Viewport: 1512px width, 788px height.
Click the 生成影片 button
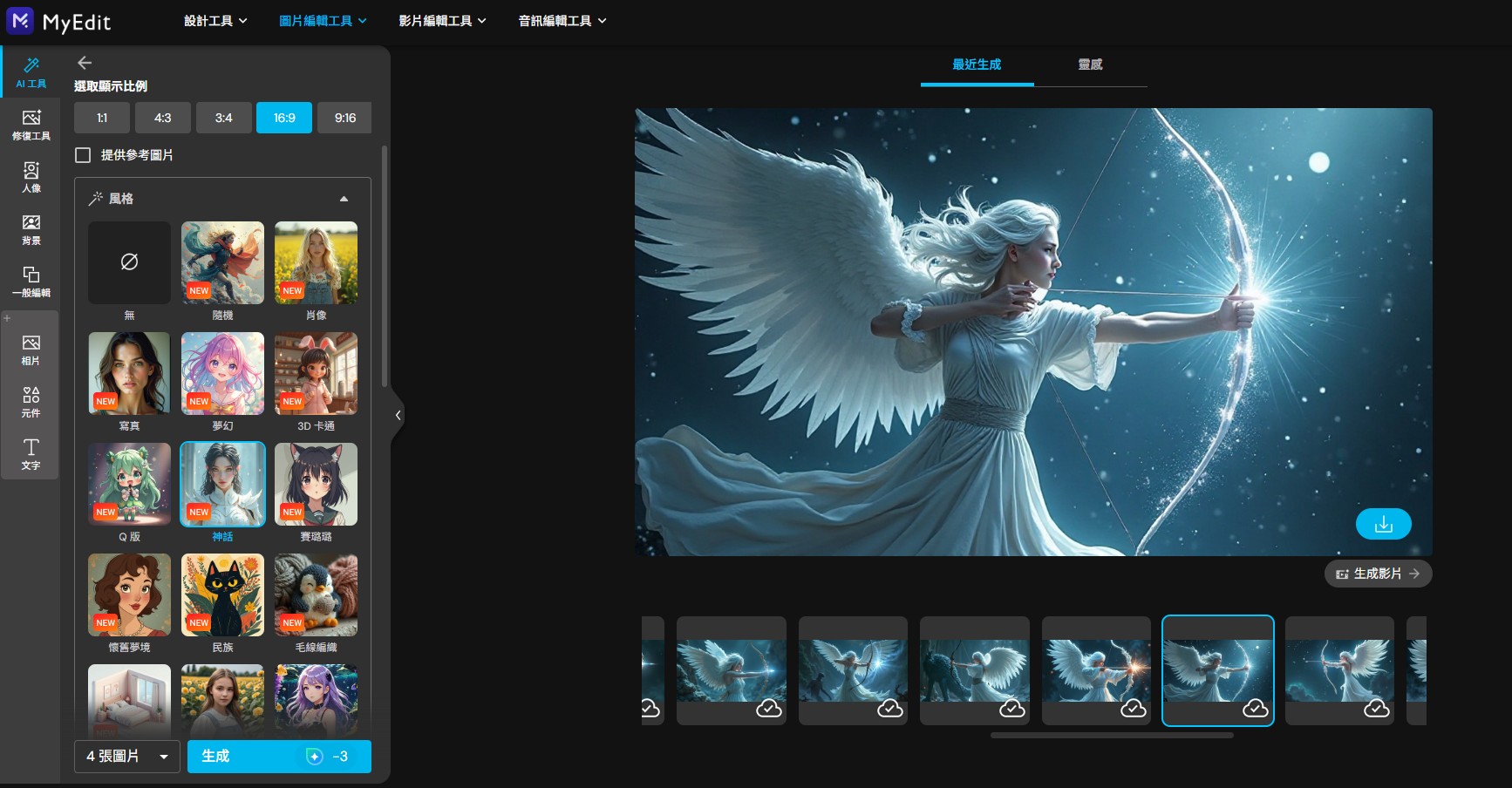[1378, 574]
